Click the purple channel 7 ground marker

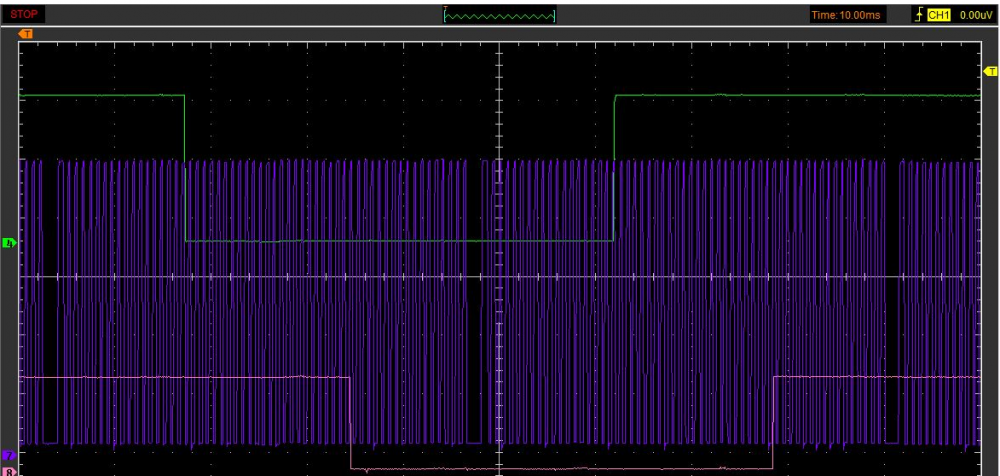[10, 456]
